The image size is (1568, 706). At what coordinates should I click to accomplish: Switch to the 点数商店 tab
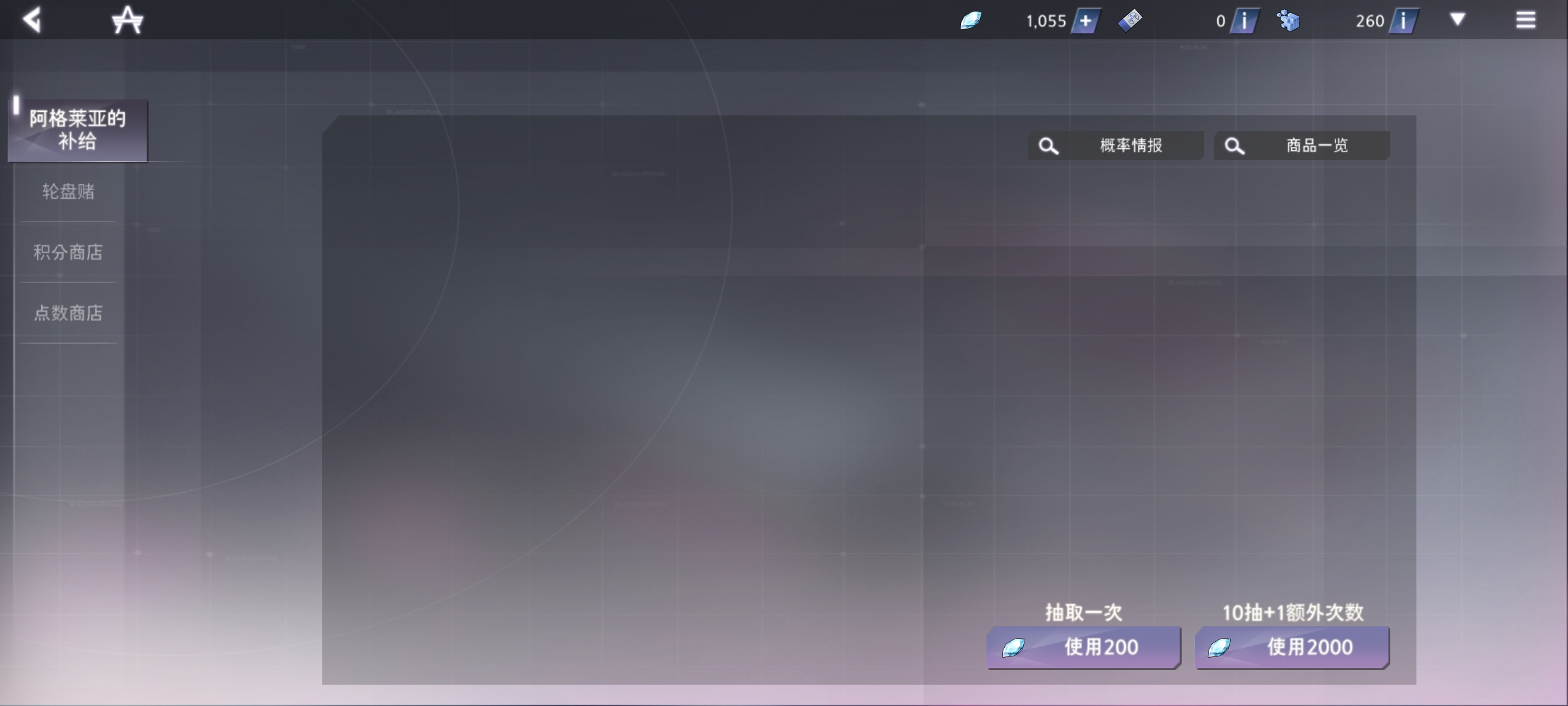point(69,313)
